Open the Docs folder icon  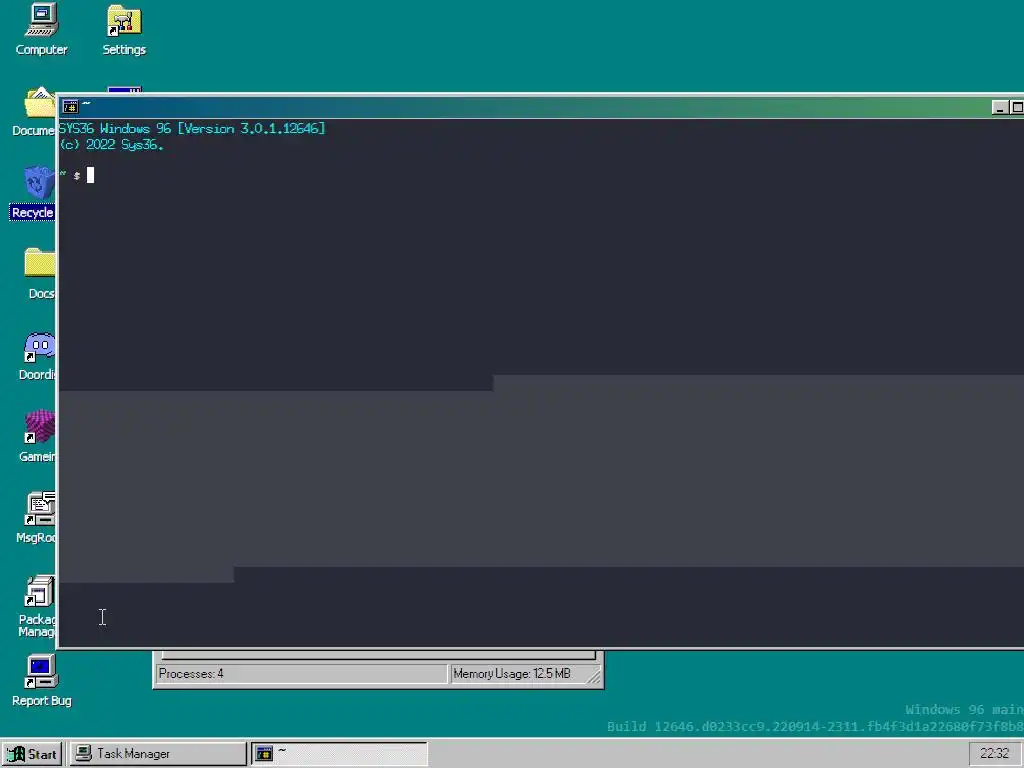pyautogui.click(x=40, y=274)
